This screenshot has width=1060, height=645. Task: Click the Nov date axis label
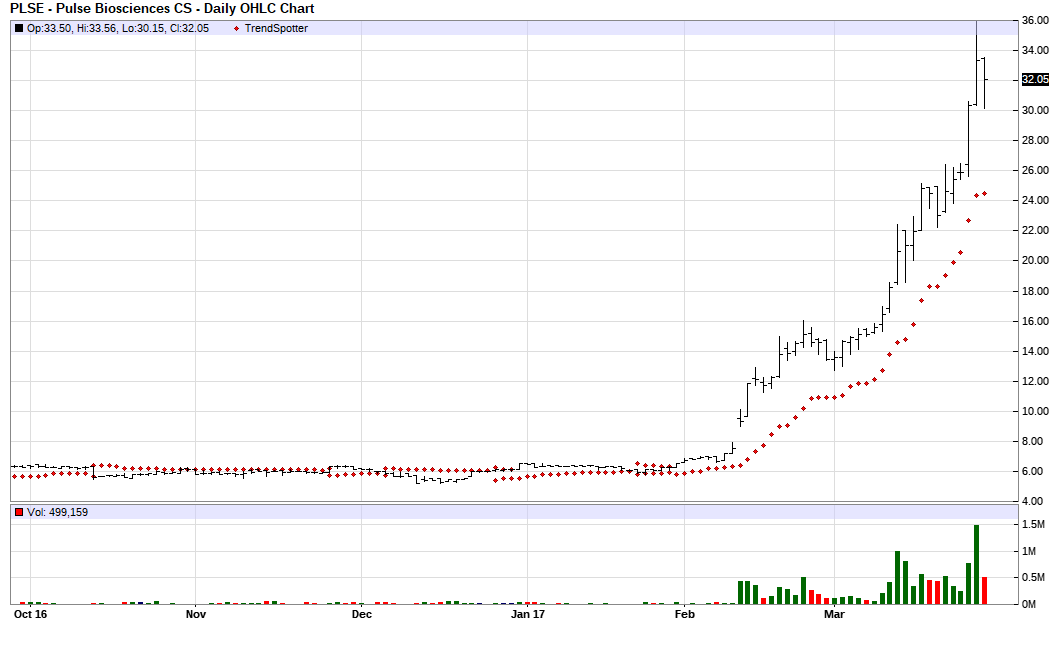(195, 615)
